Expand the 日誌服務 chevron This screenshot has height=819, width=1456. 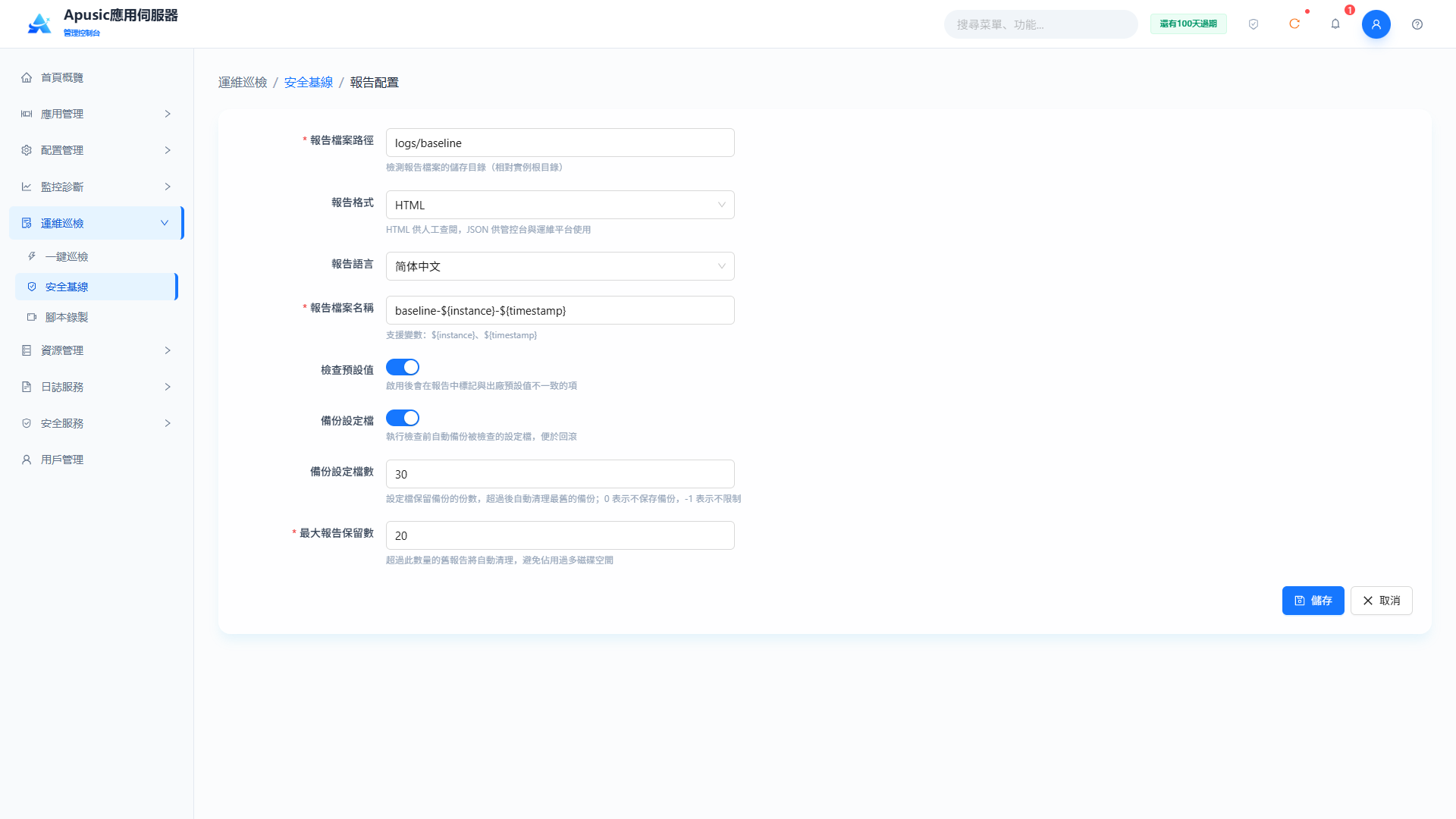[168, 387]
